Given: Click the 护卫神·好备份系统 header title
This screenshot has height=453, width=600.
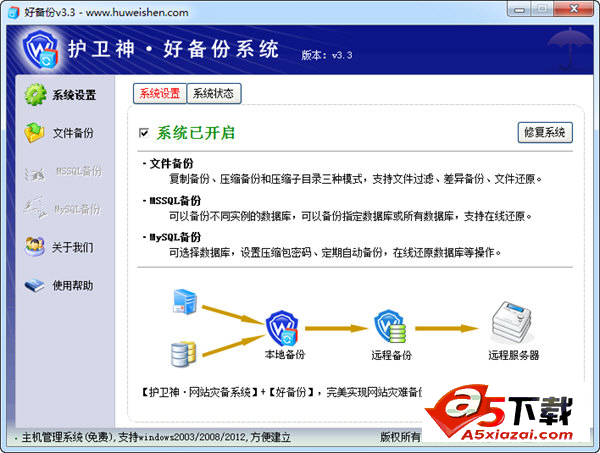Looking at the screenshot, I should 173,49.
